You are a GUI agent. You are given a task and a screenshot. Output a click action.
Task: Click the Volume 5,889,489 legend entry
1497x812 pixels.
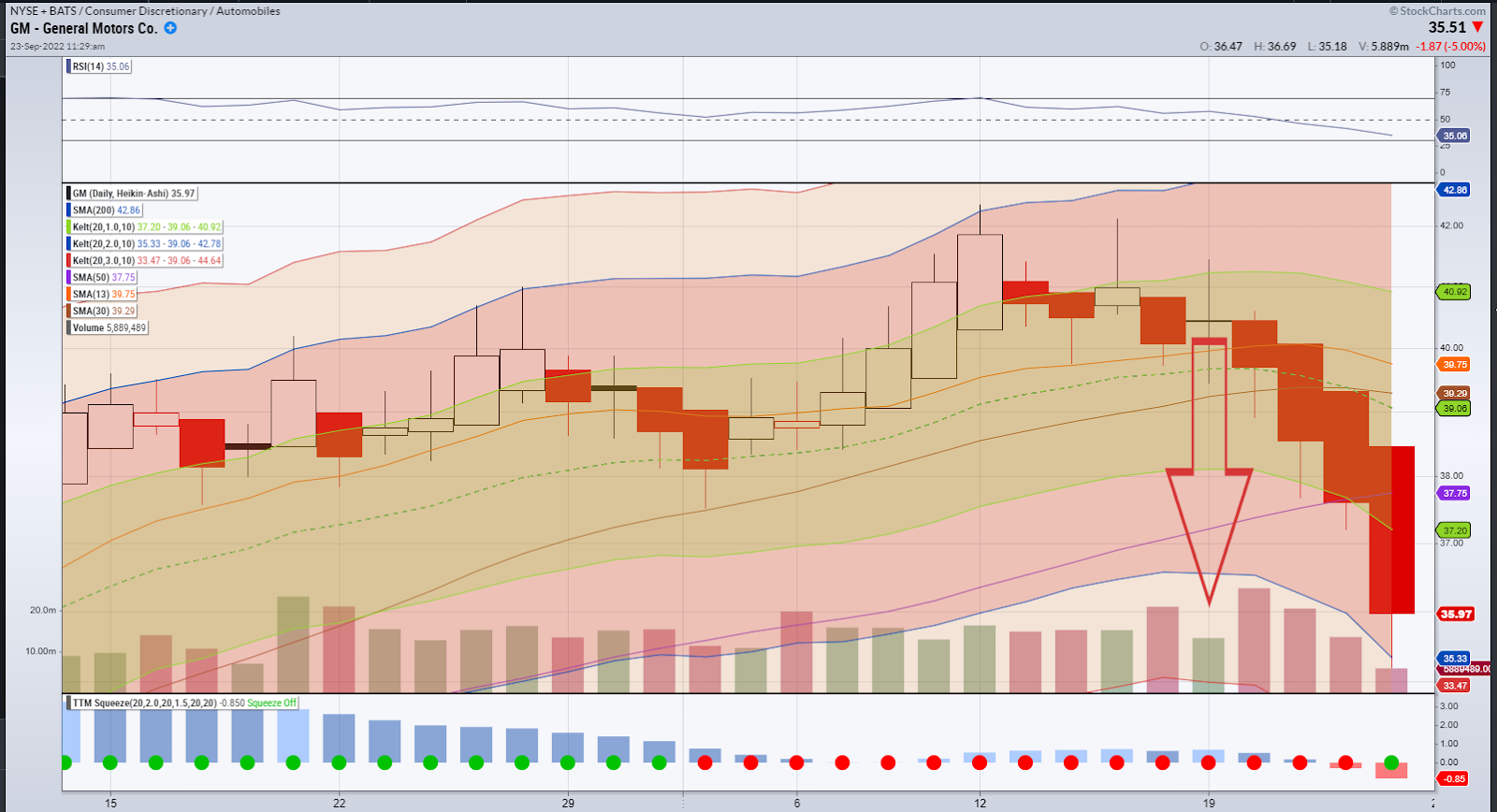(x=108, y=328)
